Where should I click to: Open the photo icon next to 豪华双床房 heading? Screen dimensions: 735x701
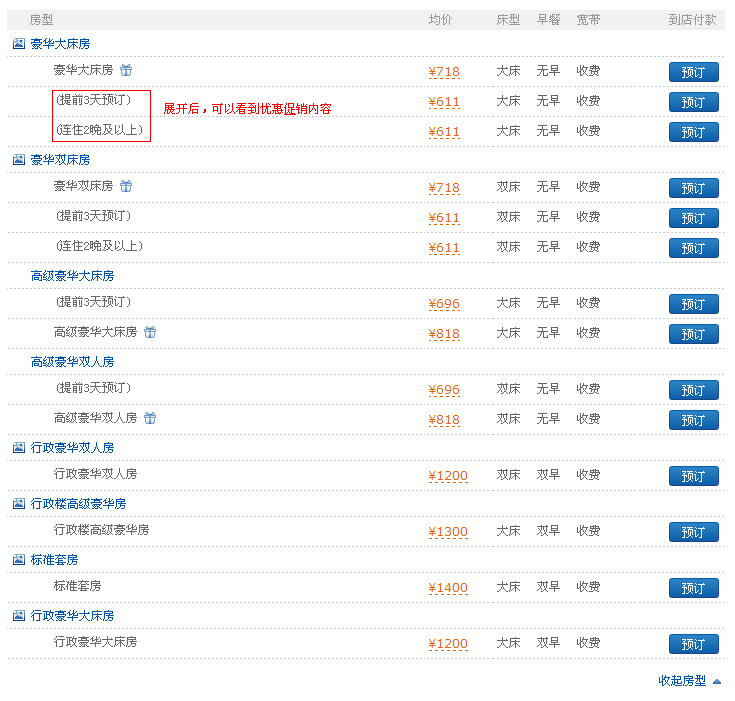pos(18,160)
